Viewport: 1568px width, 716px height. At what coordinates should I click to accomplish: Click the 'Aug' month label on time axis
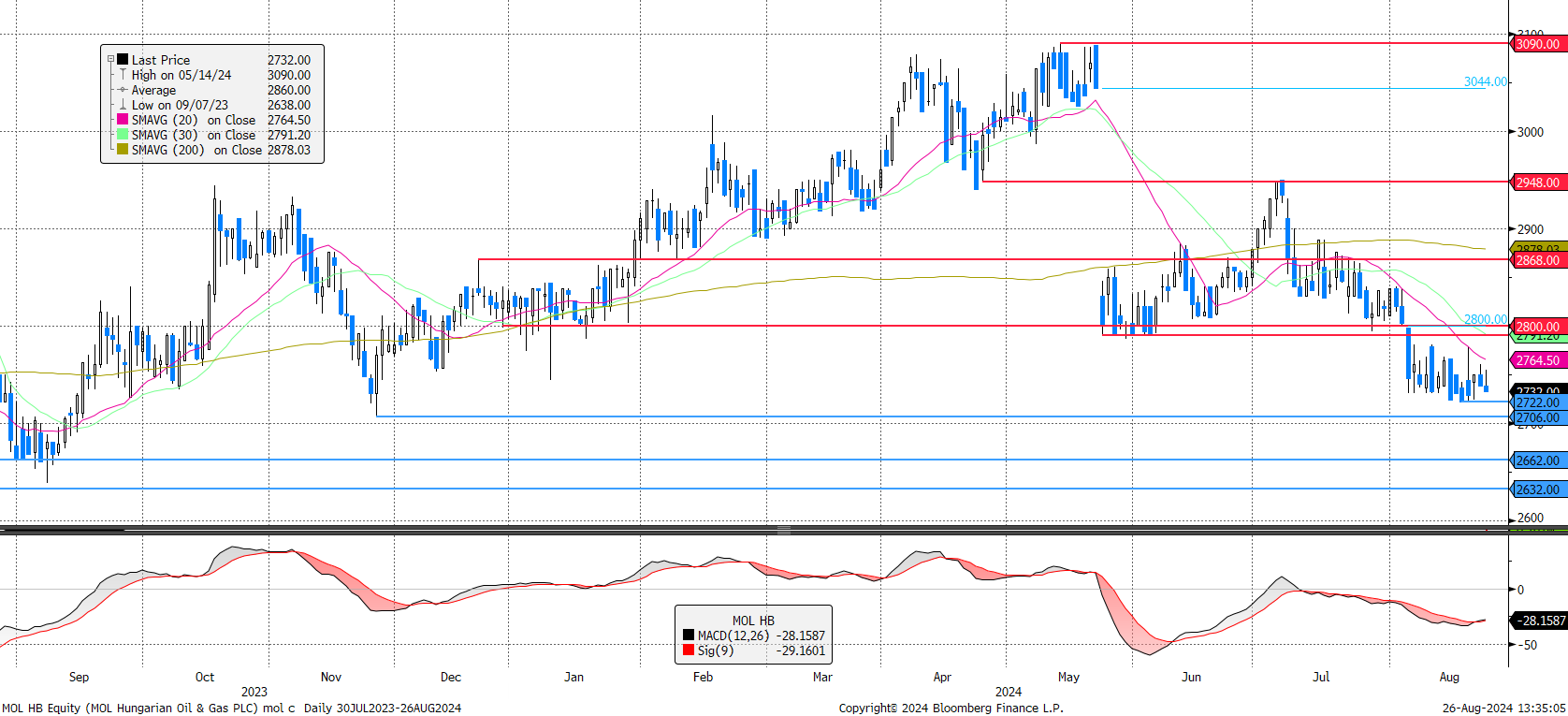point(1449,677)
